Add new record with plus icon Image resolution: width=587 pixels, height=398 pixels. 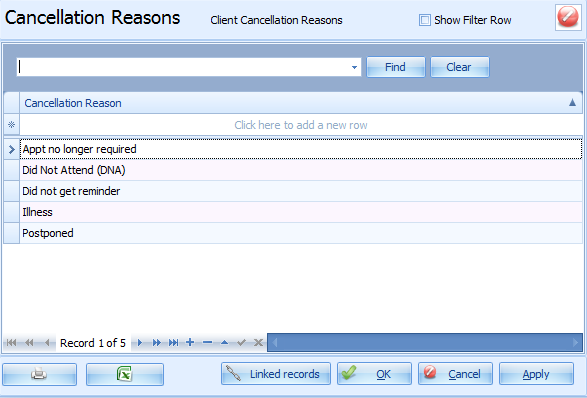pyautogui.click(x=190, y=342)
